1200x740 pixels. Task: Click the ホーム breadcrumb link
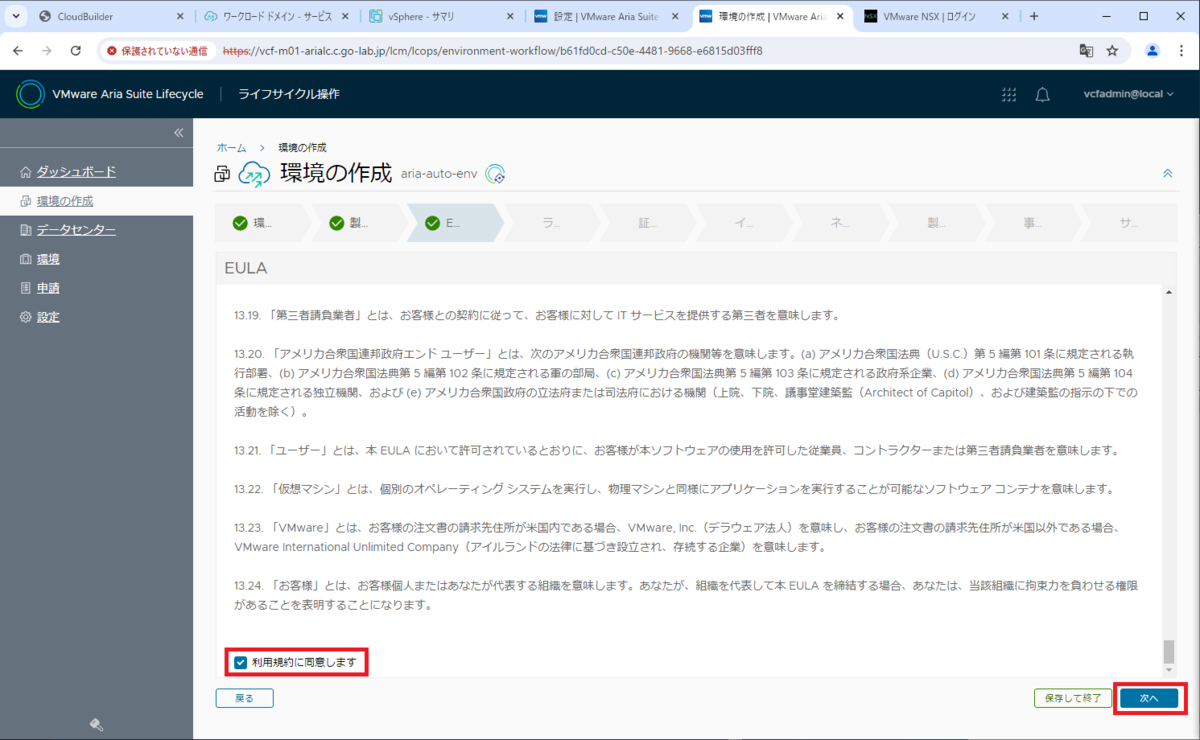pyautogui.click(x=231, y=147)
